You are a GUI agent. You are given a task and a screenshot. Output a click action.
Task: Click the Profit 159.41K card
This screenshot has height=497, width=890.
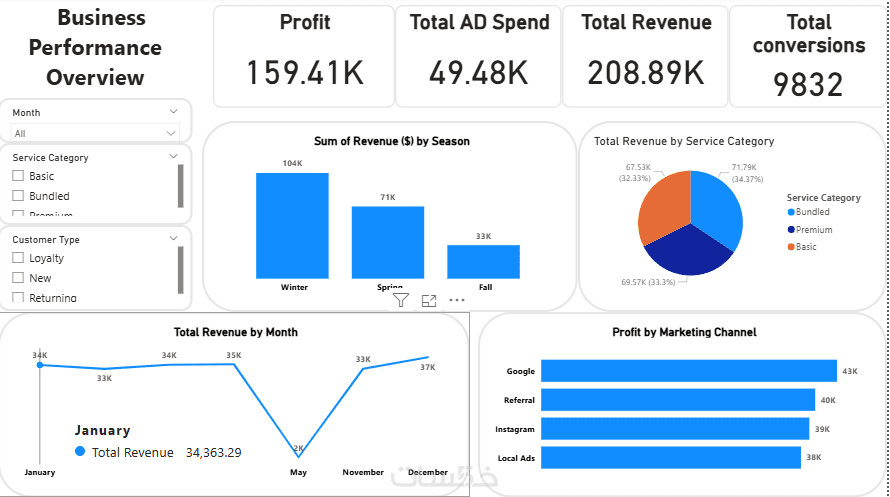coord(304,56)
